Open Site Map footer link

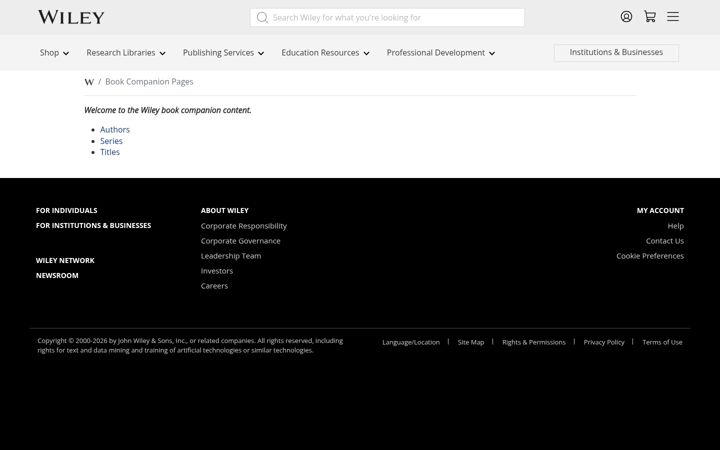point(471,342)
